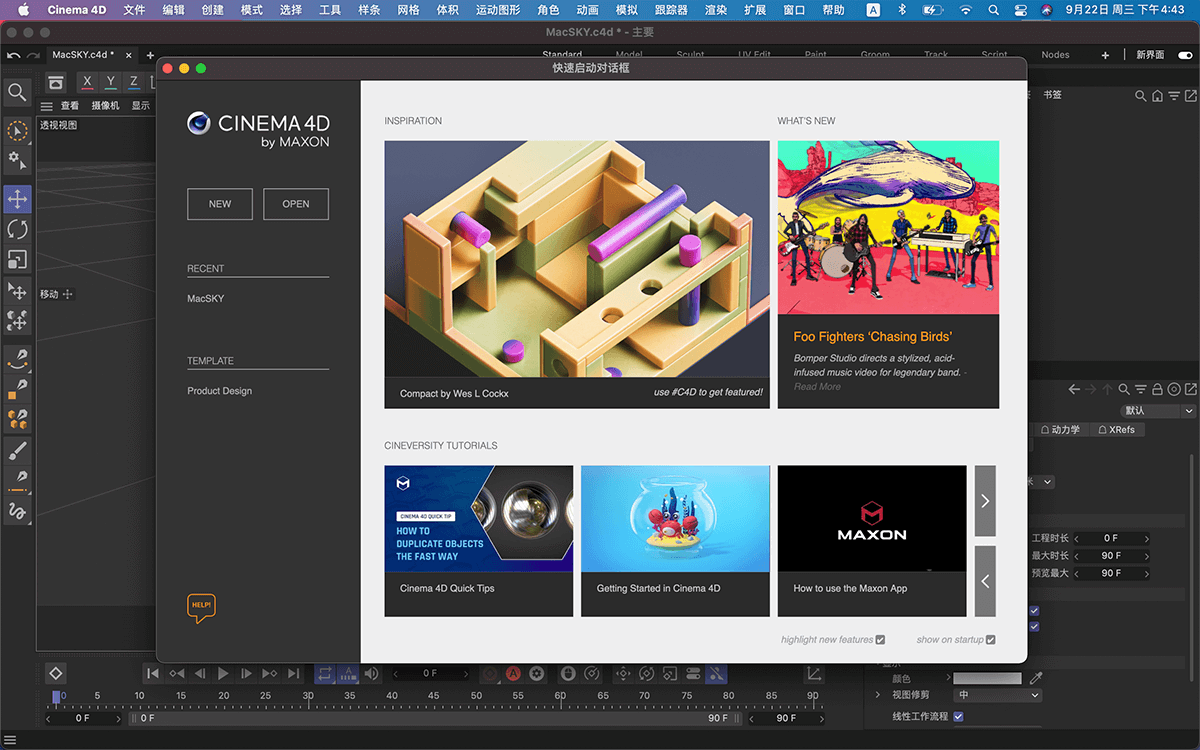Click the search magnifier in left toolbar
The image size is (1200, 750).
(17, 93)
